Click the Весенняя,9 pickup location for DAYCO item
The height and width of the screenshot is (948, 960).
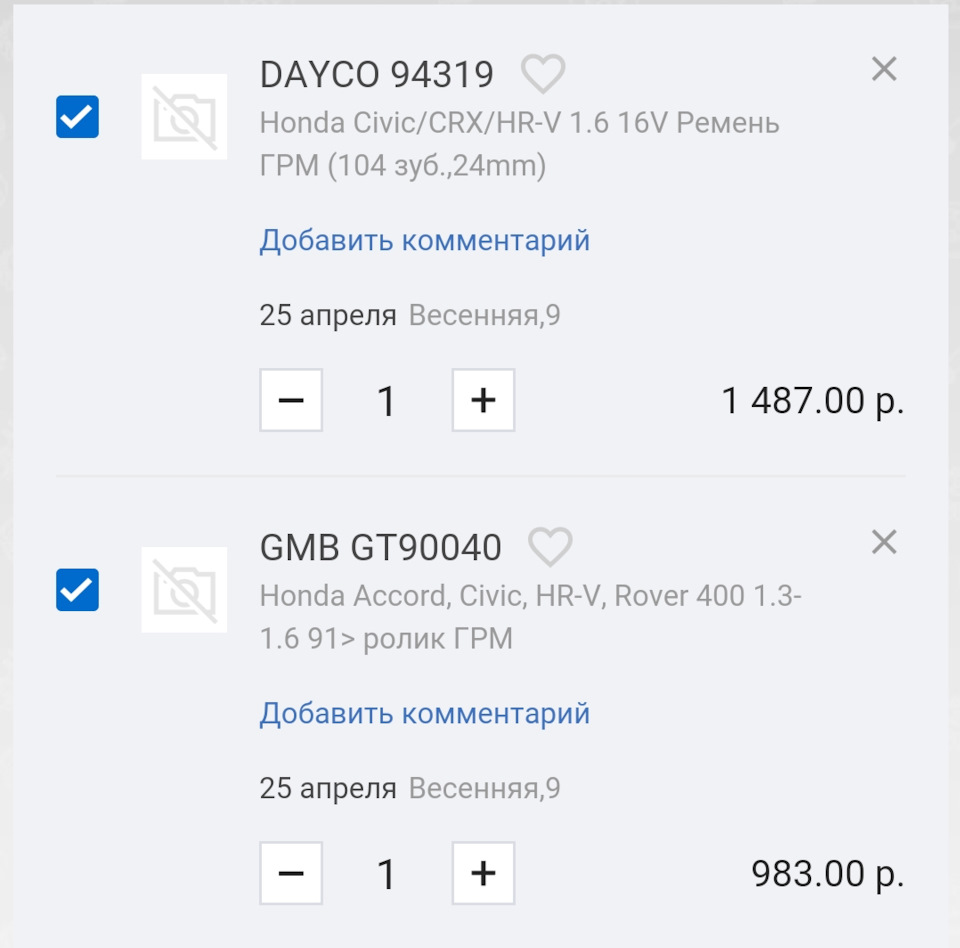tap(486, 313)
